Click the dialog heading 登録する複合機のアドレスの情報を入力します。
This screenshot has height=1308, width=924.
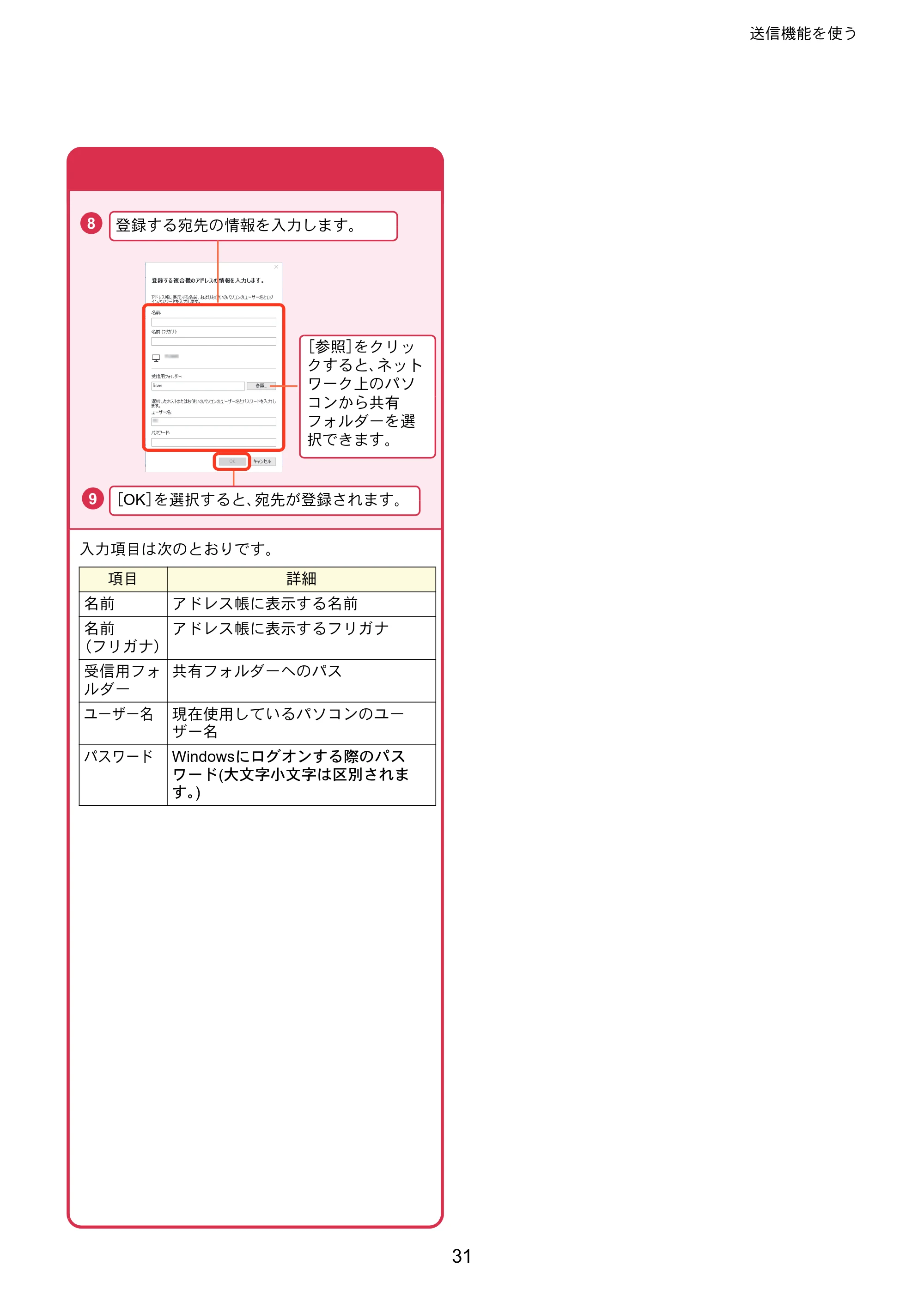[x=208, y=280]
